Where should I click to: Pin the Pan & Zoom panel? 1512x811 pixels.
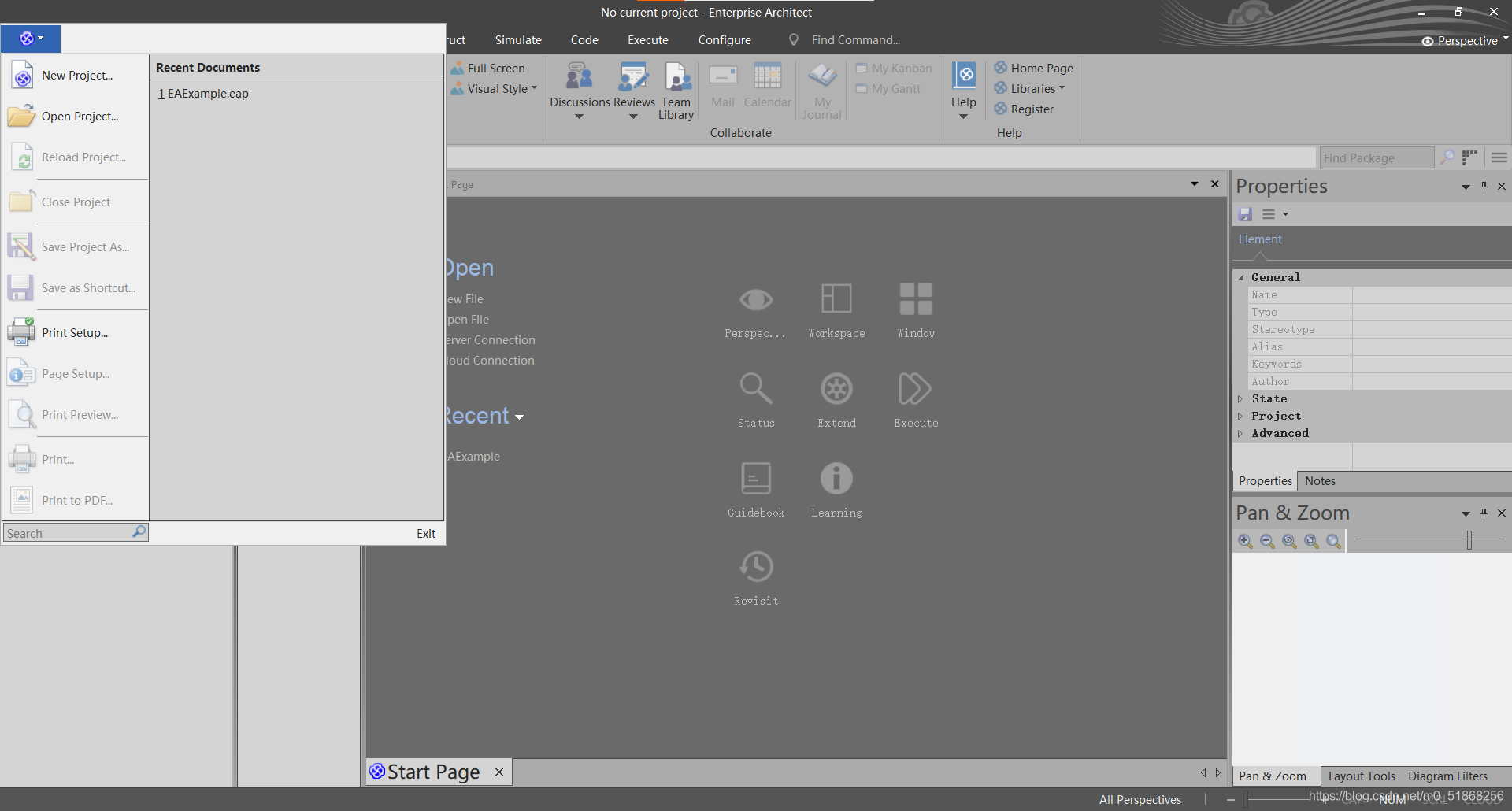tap(1484, 513)
